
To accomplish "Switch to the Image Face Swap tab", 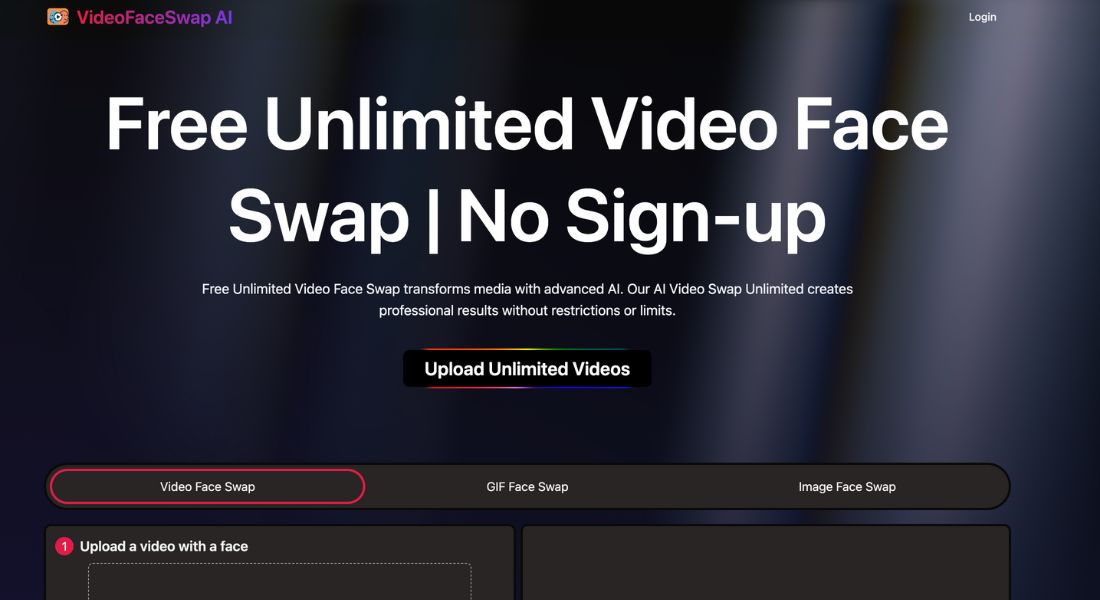I will (847, 486).
